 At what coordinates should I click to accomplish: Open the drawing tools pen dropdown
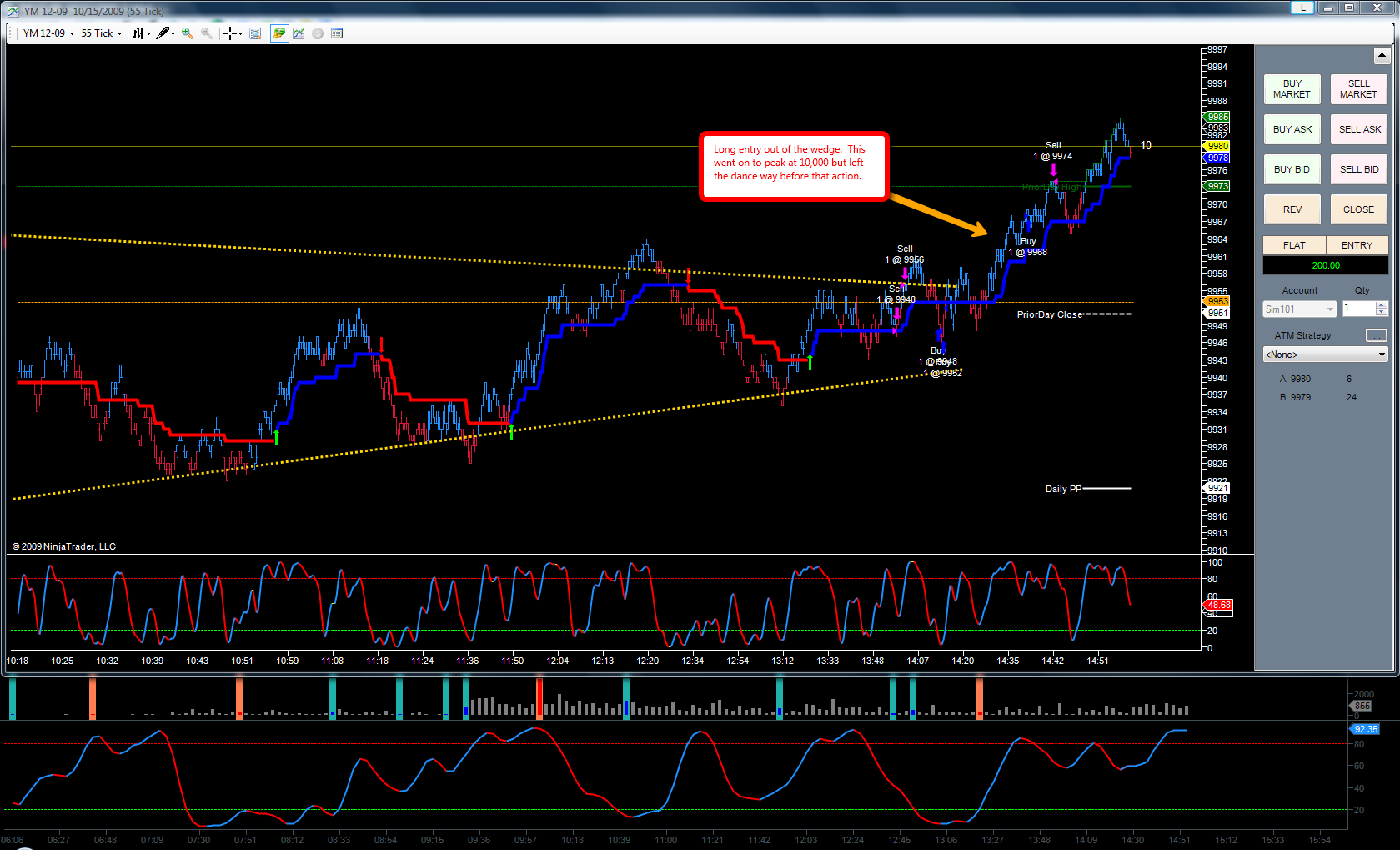click(166, 33)
